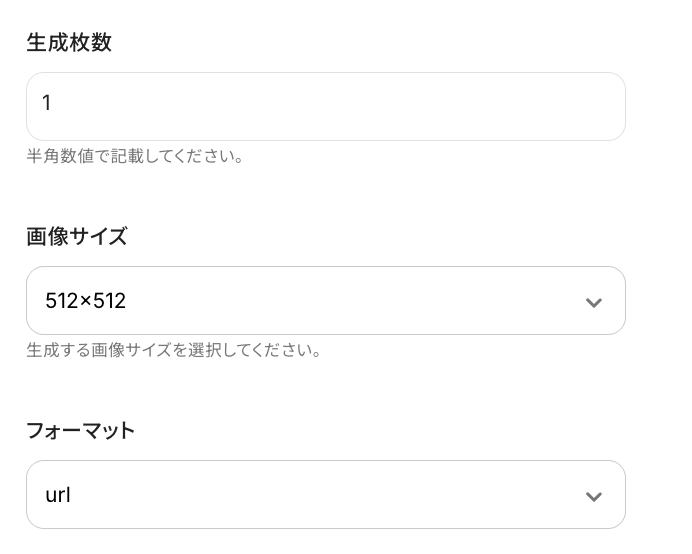Click the 半角数値で記載してください helper text
This screenshot has width=692, height=554.
[x=135, y=157]
